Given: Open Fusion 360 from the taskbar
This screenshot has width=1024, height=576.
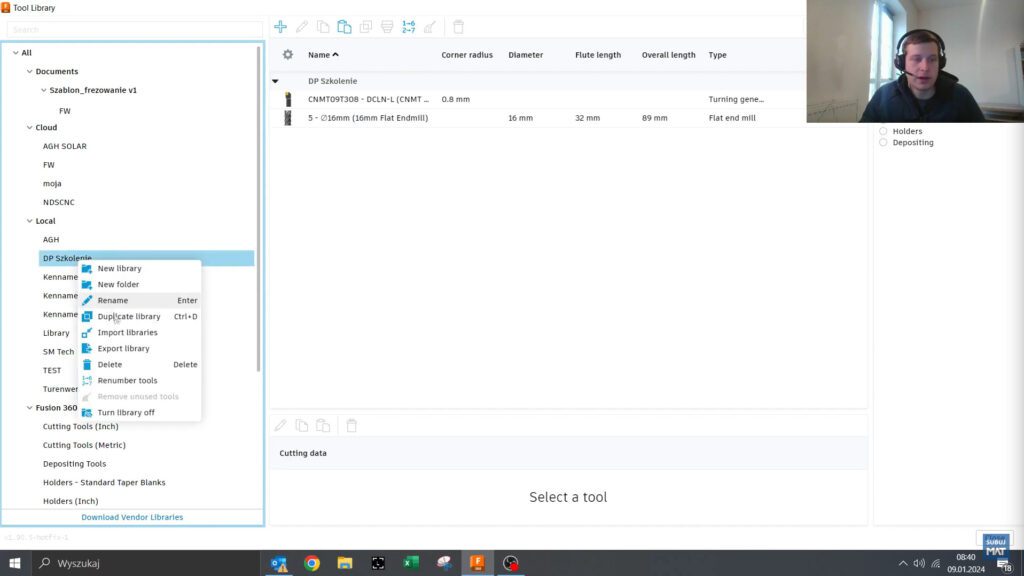Looking at the screenshot, I should tap(477, 563).
